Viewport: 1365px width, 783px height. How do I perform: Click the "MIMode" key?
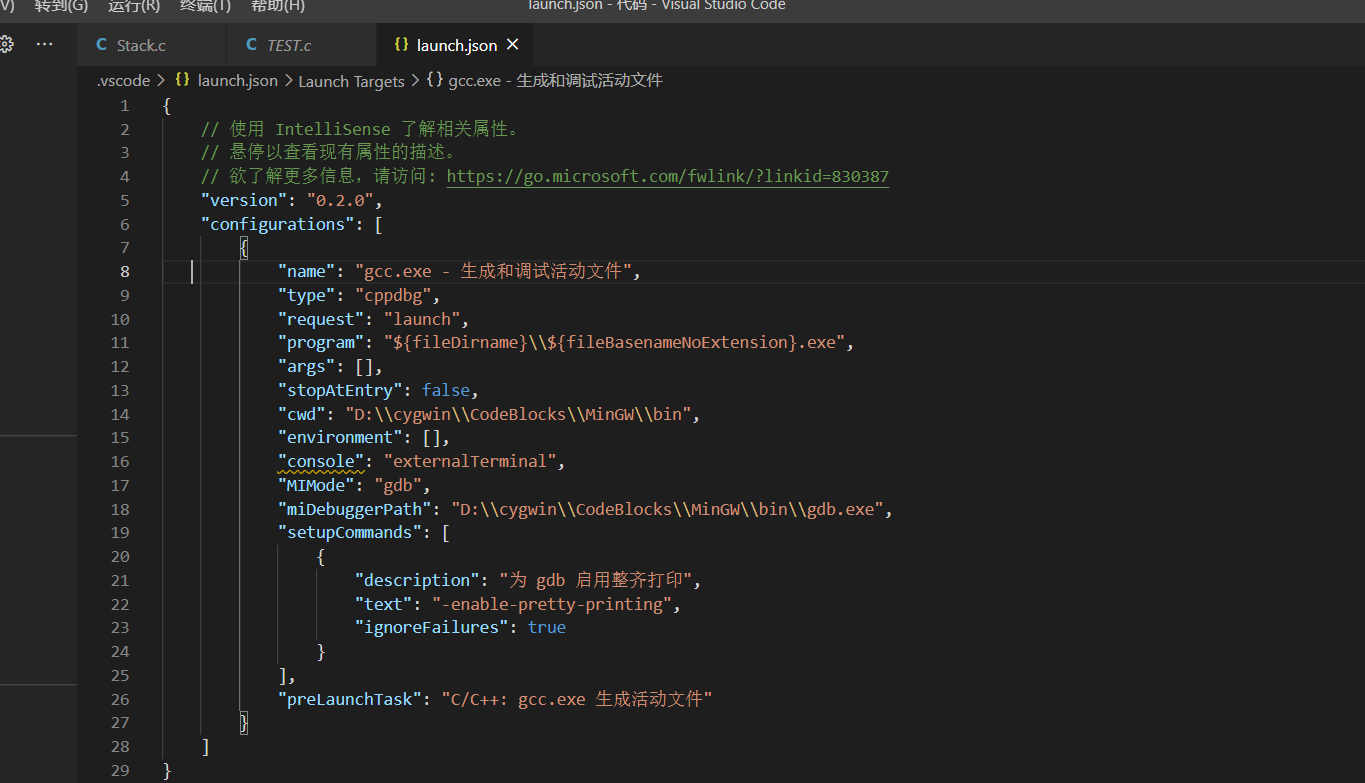(316, 486)
